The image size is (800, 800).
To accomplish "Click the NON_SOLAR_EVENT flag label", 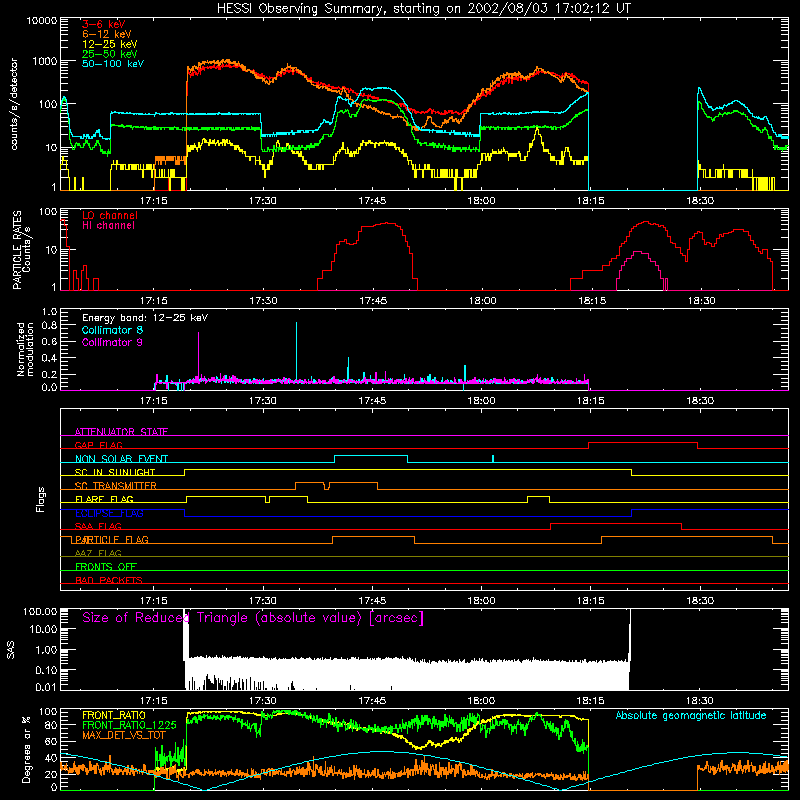I will tap(121, 459).
